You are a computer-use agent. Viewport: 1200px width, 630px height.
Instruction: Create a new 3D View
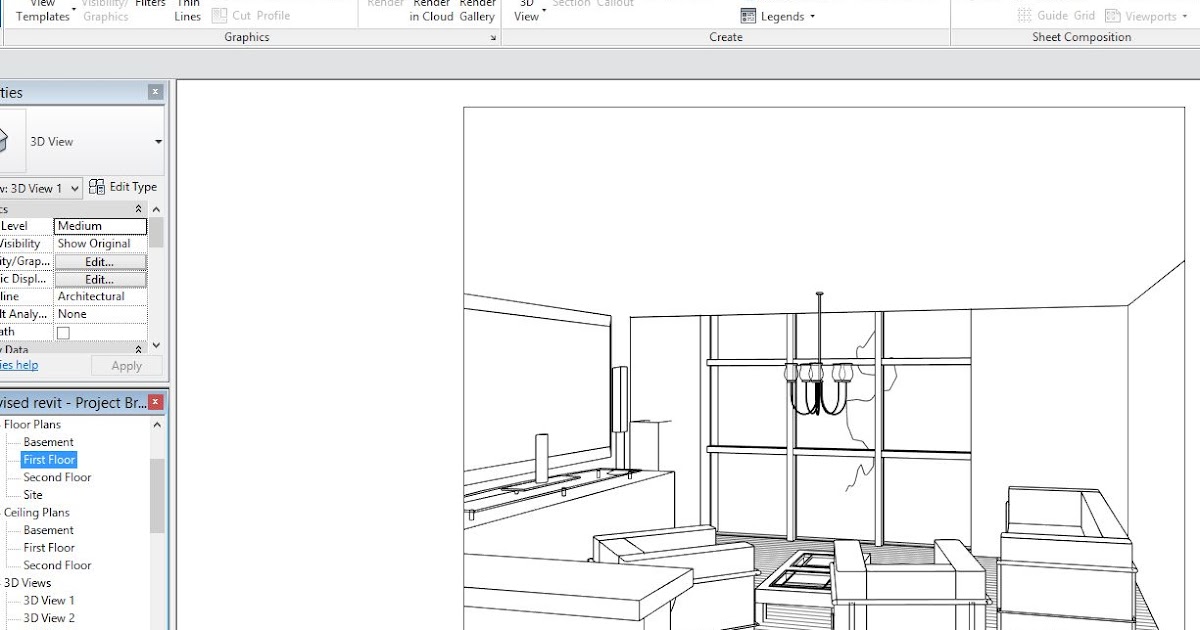[525, 12]
